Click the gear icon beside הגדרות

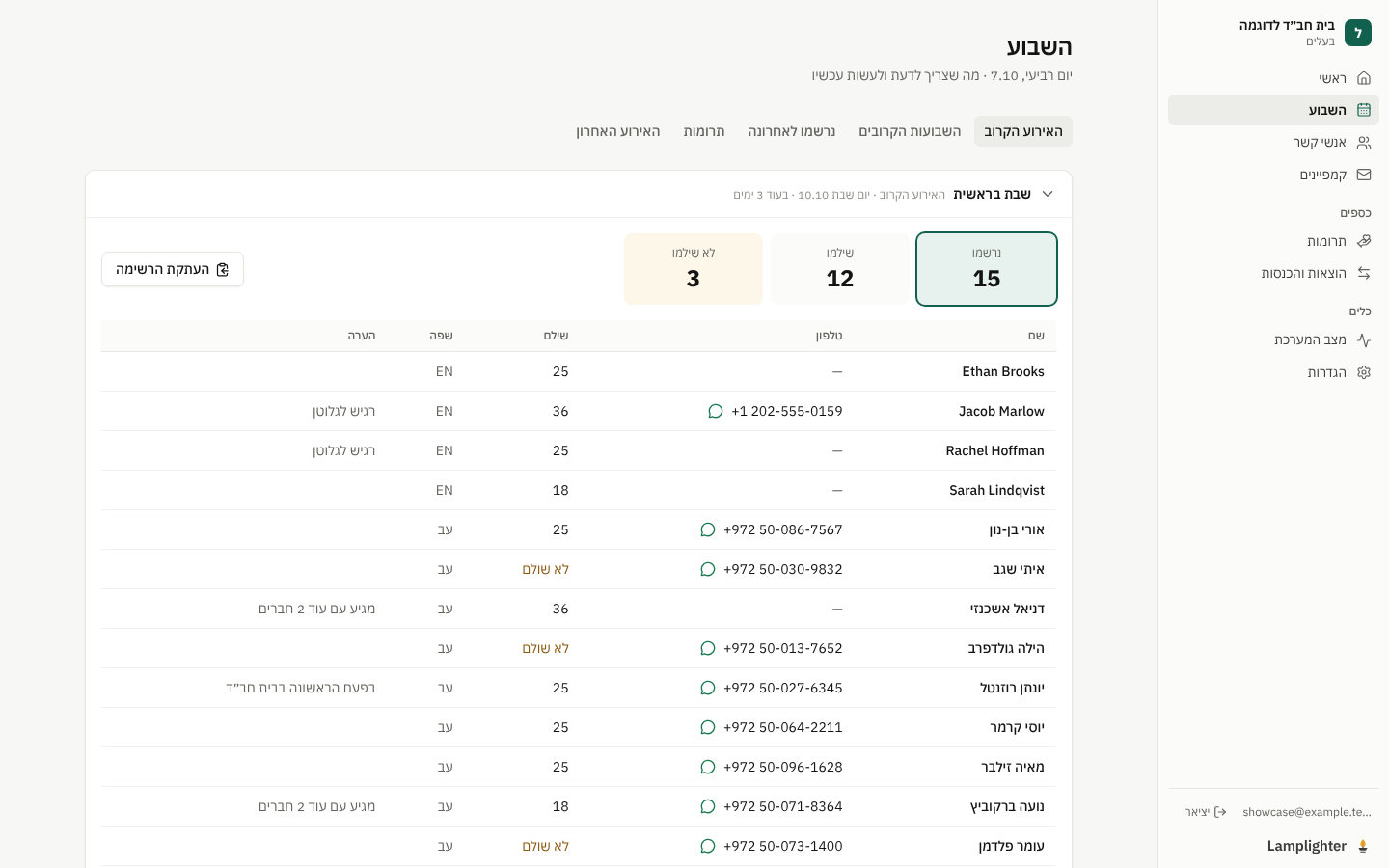point(1364,372)
